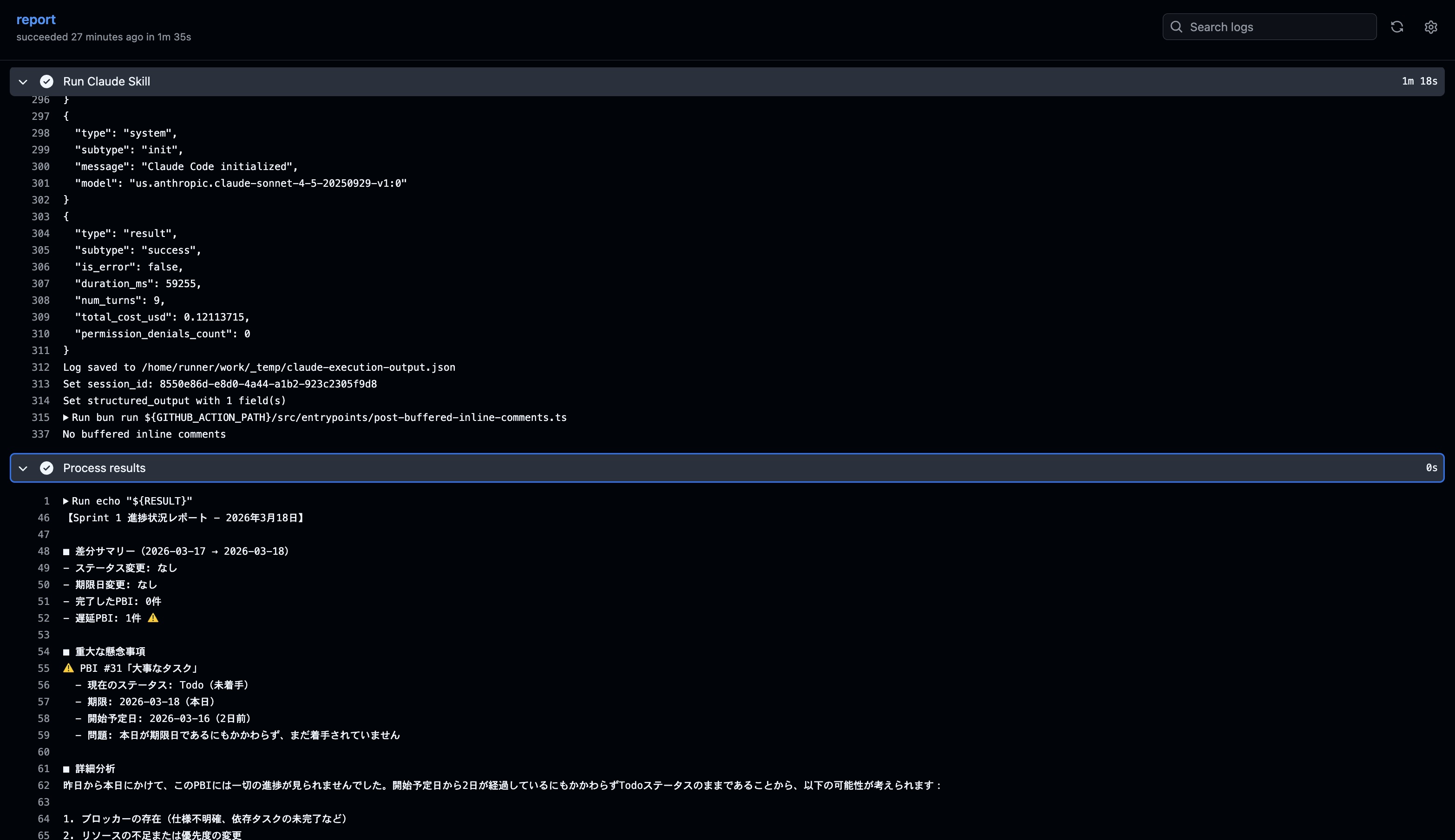
Task: Toggle line 312 log selection
Action: [40, 367]
